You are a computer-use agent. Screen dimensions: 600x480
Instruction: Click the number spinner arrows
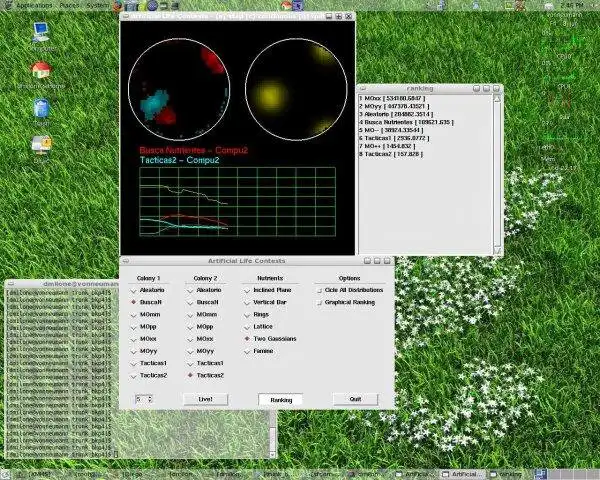coord(150,399)
